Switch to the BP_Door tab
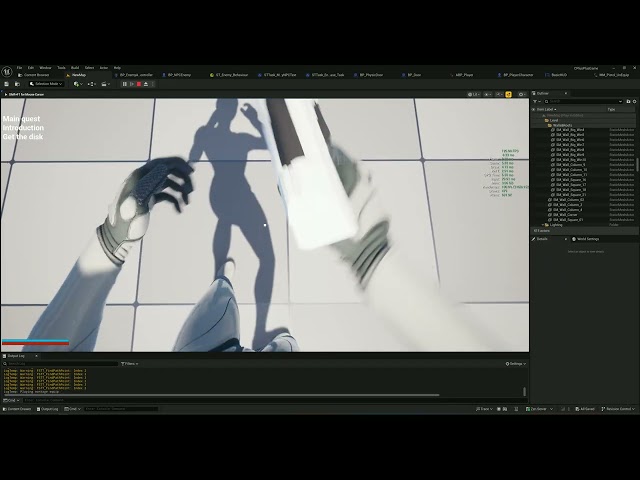Viewport: 640px width, 480px height. pos(414,75)
